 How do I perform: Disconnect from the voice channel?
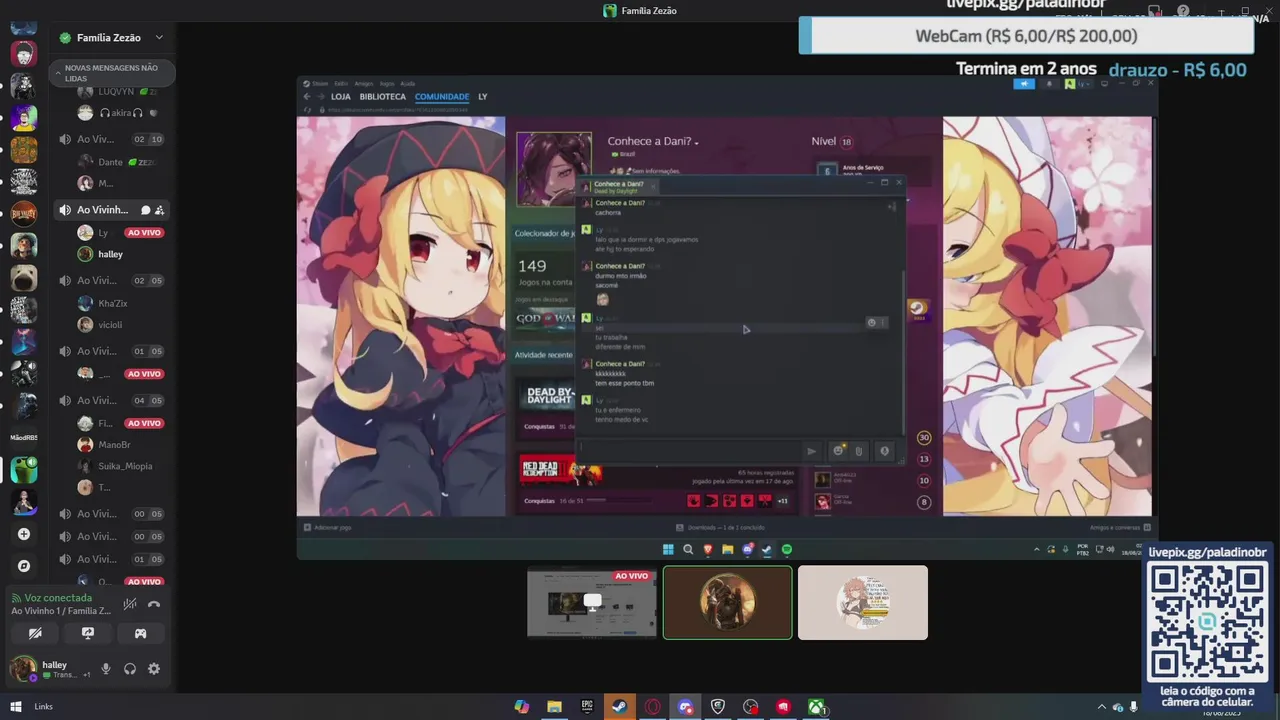[x=154, y=604]
